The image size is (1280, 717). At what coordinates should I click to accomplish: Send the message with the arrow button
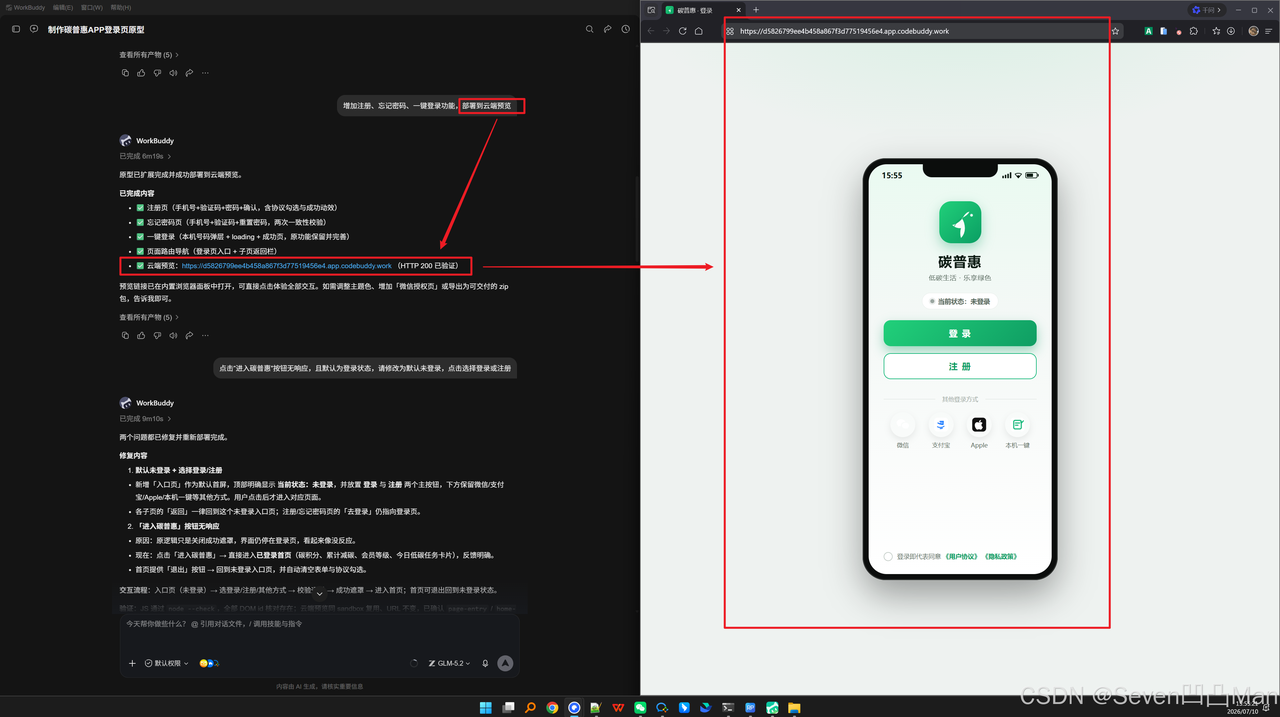[505, 663]
